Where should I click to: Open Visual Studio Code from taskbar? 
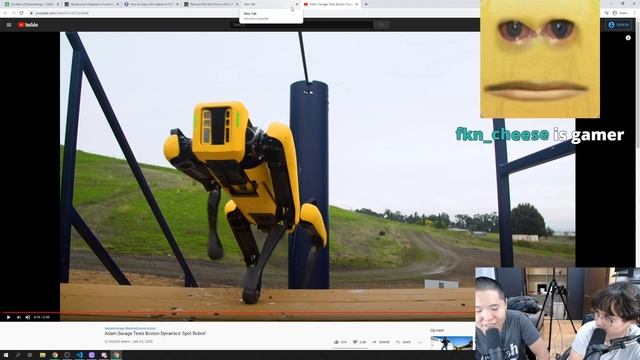click(x=79, y=355)
